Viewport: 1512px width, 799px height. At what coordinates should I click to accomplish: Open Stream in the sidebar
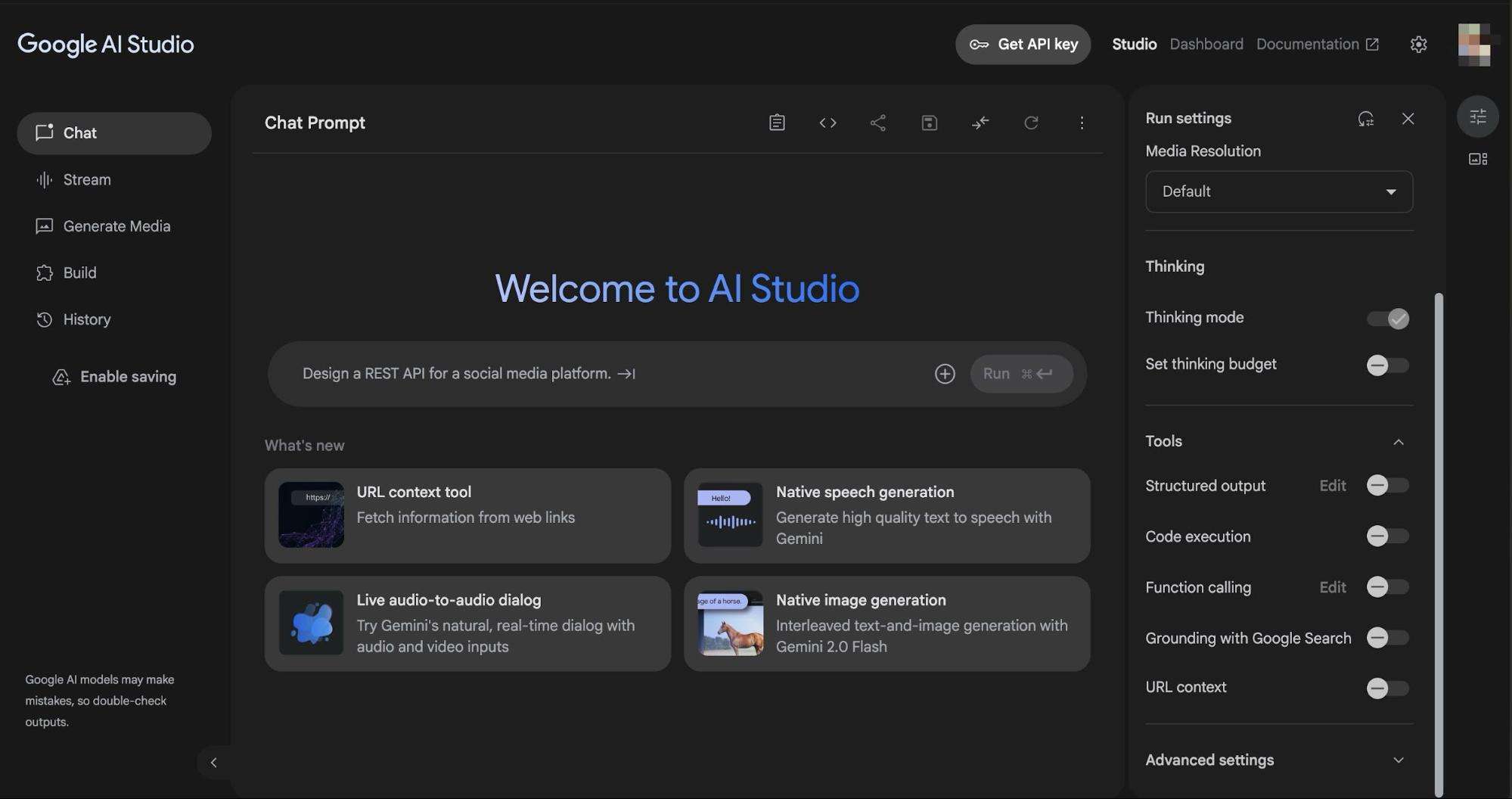click(114, 179)
